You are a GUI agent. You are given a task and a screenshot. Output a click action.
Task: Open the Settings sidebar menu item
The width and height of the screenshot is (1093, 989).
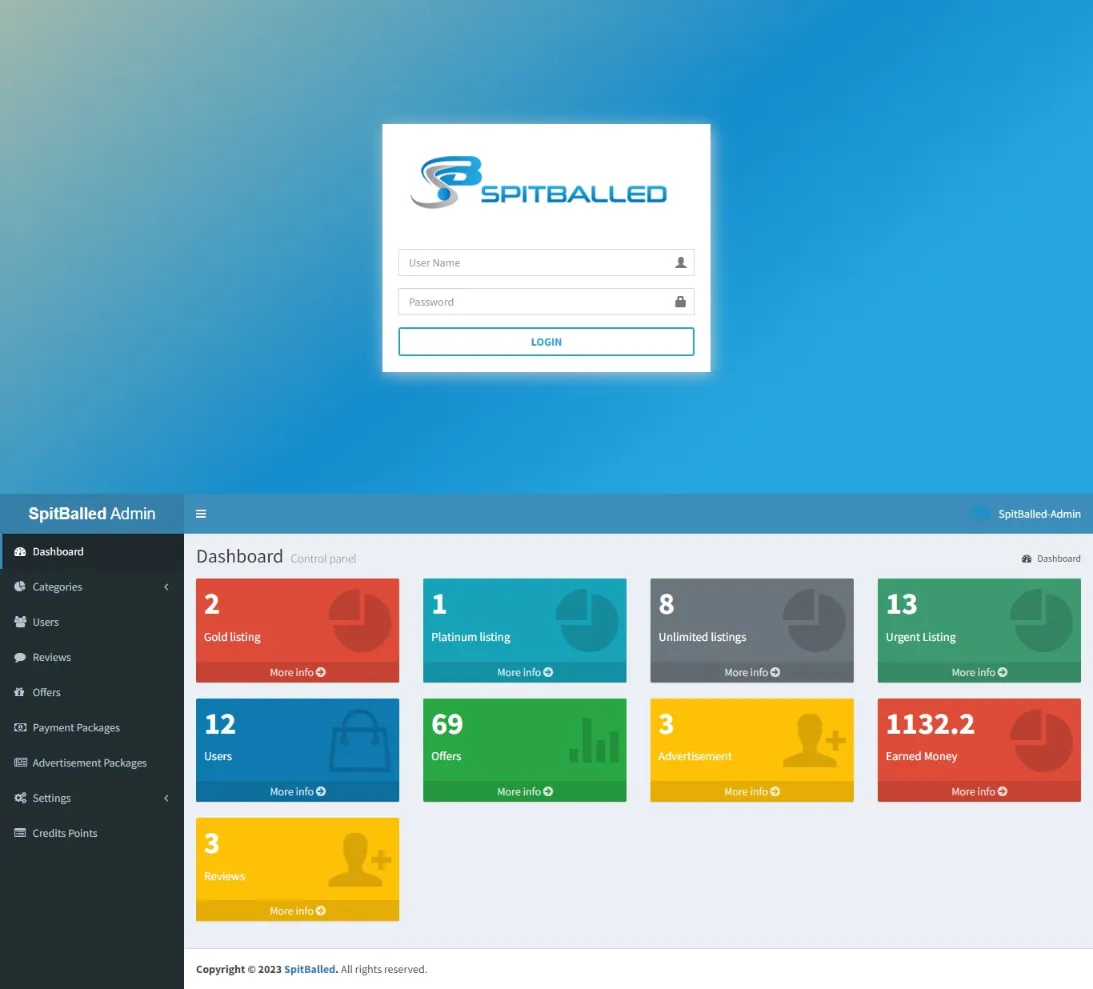[x=92, y=798]
